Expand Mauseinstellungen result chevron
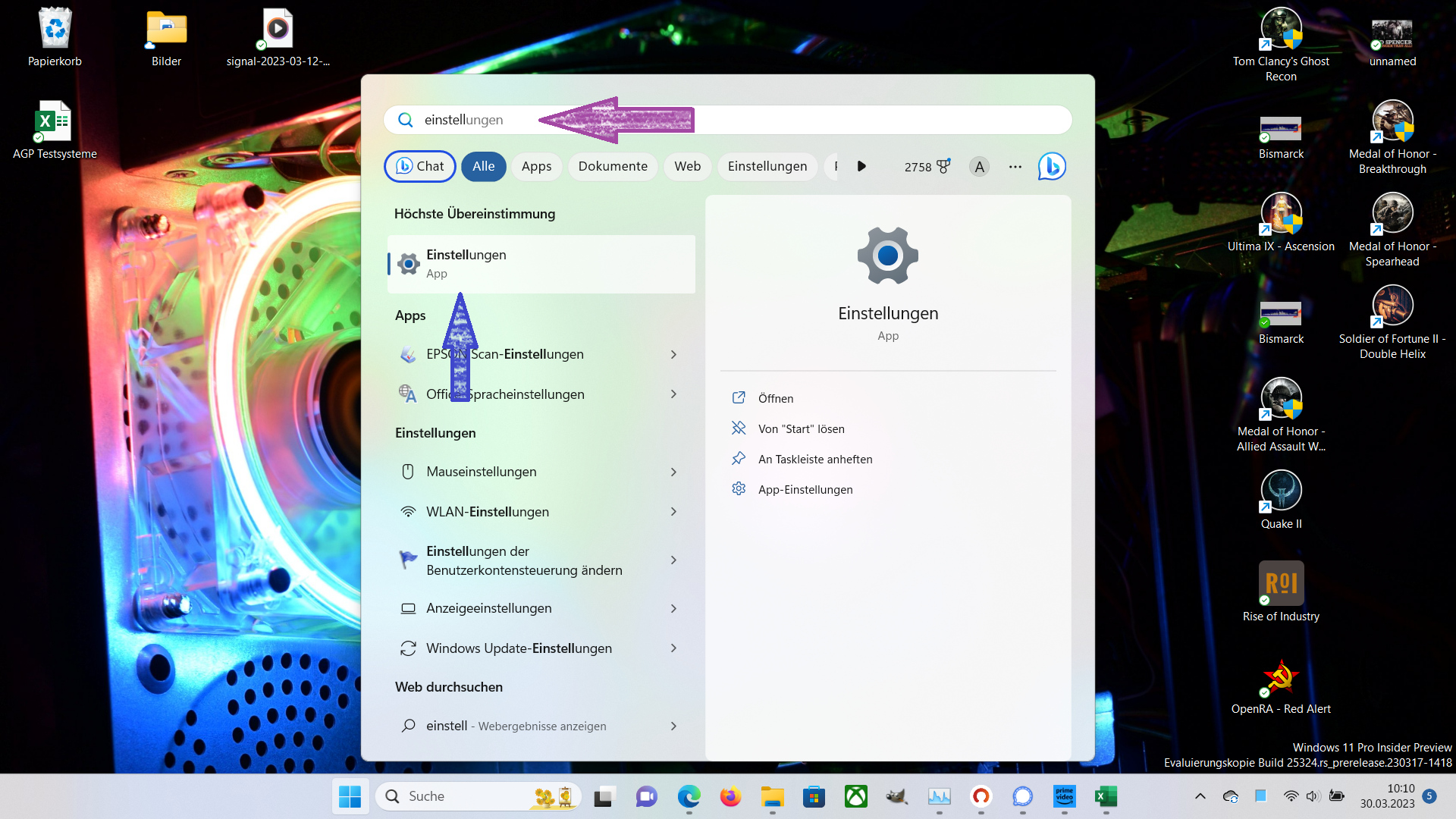This screenshot has width=1456, height=819. point(673,472)
